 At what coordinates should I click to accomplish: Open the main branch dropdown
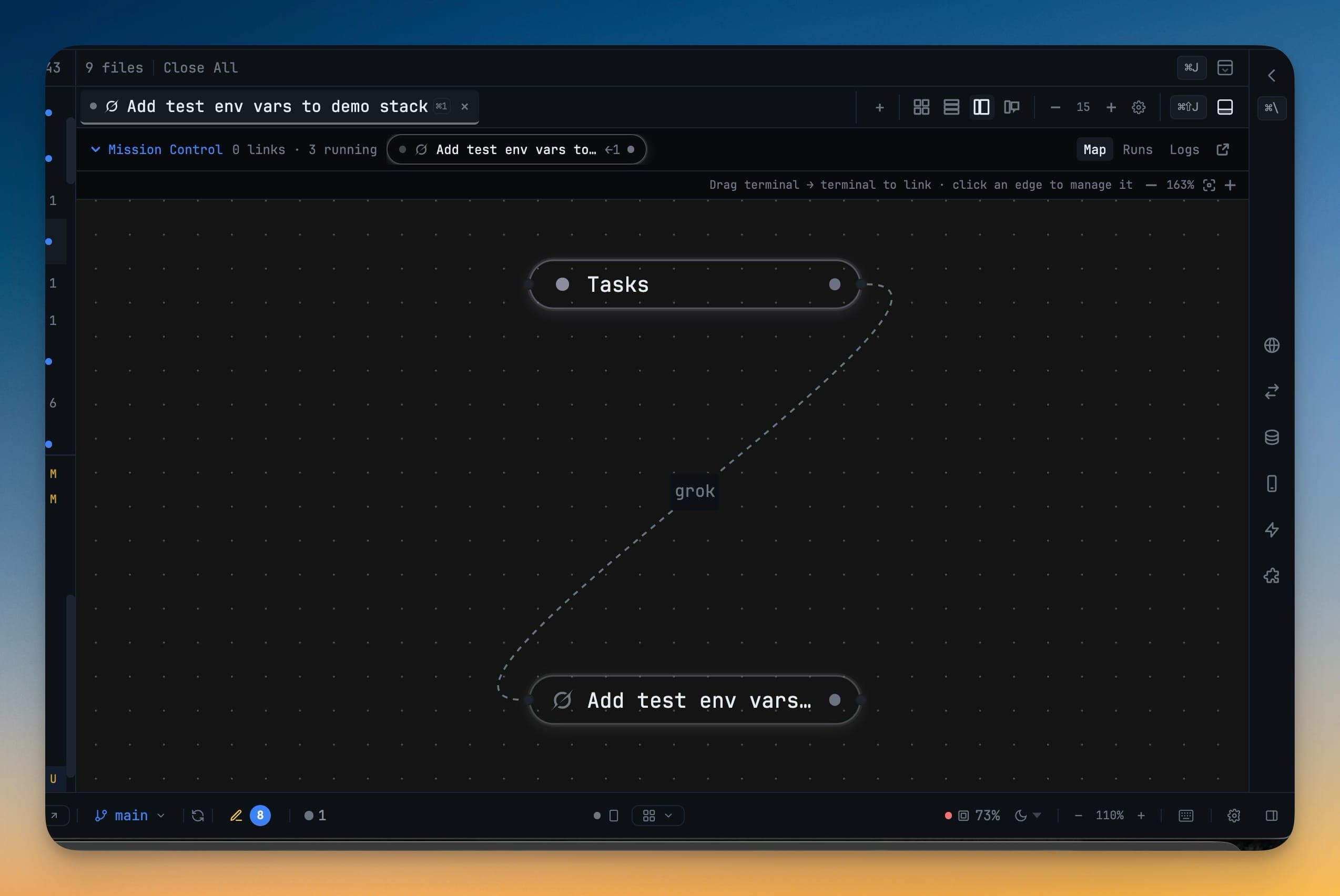[x=130, y=816]
